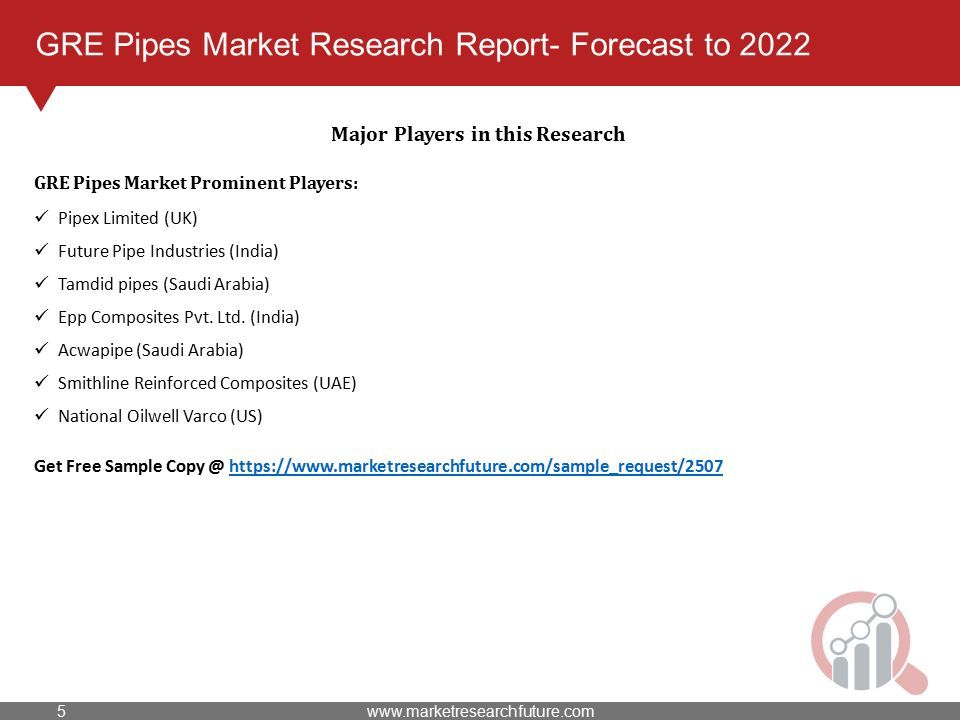Select 'Tamdid pipes (Saudi Arabia)' line
Screen dimensions: 960x720
click(164, 284)
